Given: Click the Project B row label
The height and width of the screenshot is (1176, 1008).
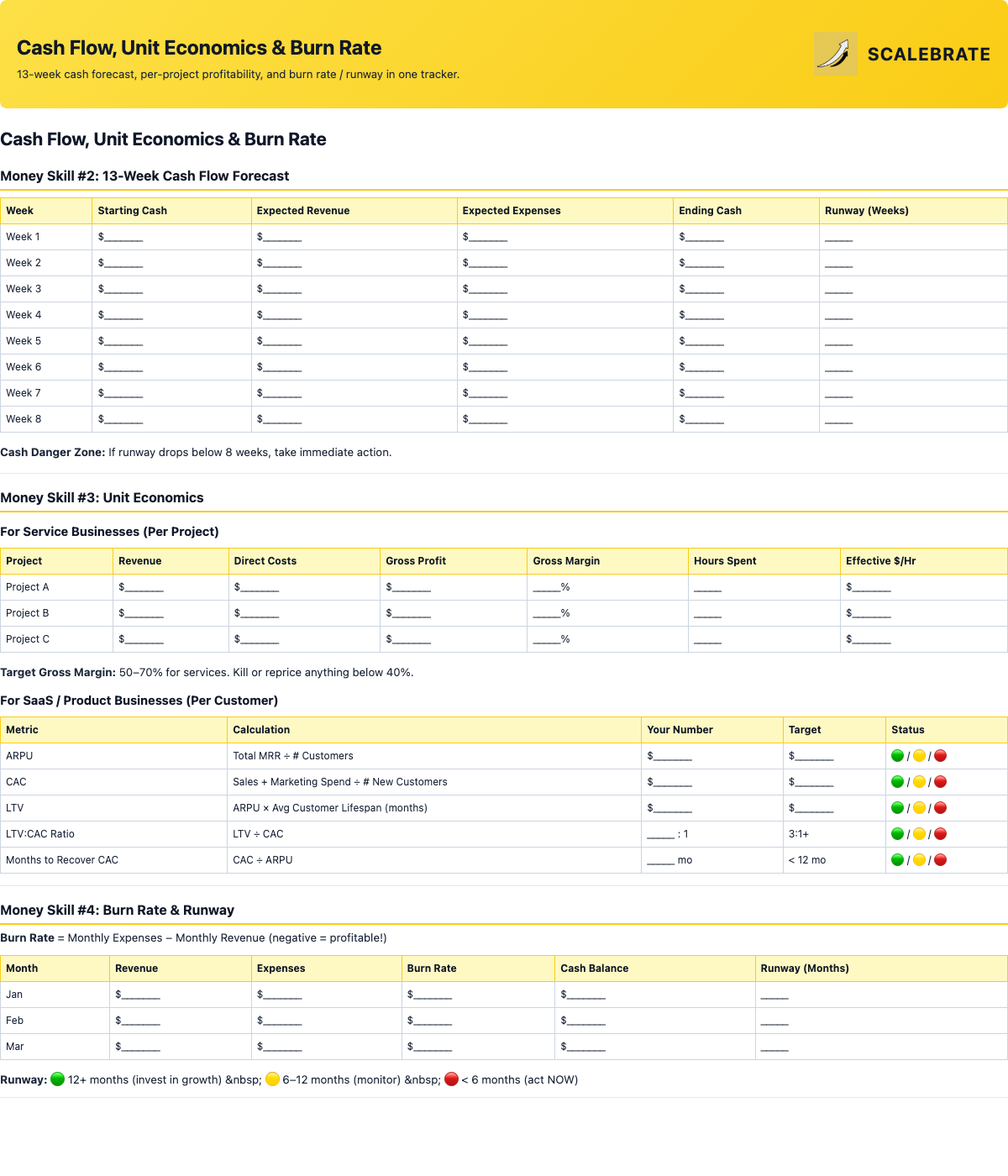Looking at the screenshot, I should 28,613.
